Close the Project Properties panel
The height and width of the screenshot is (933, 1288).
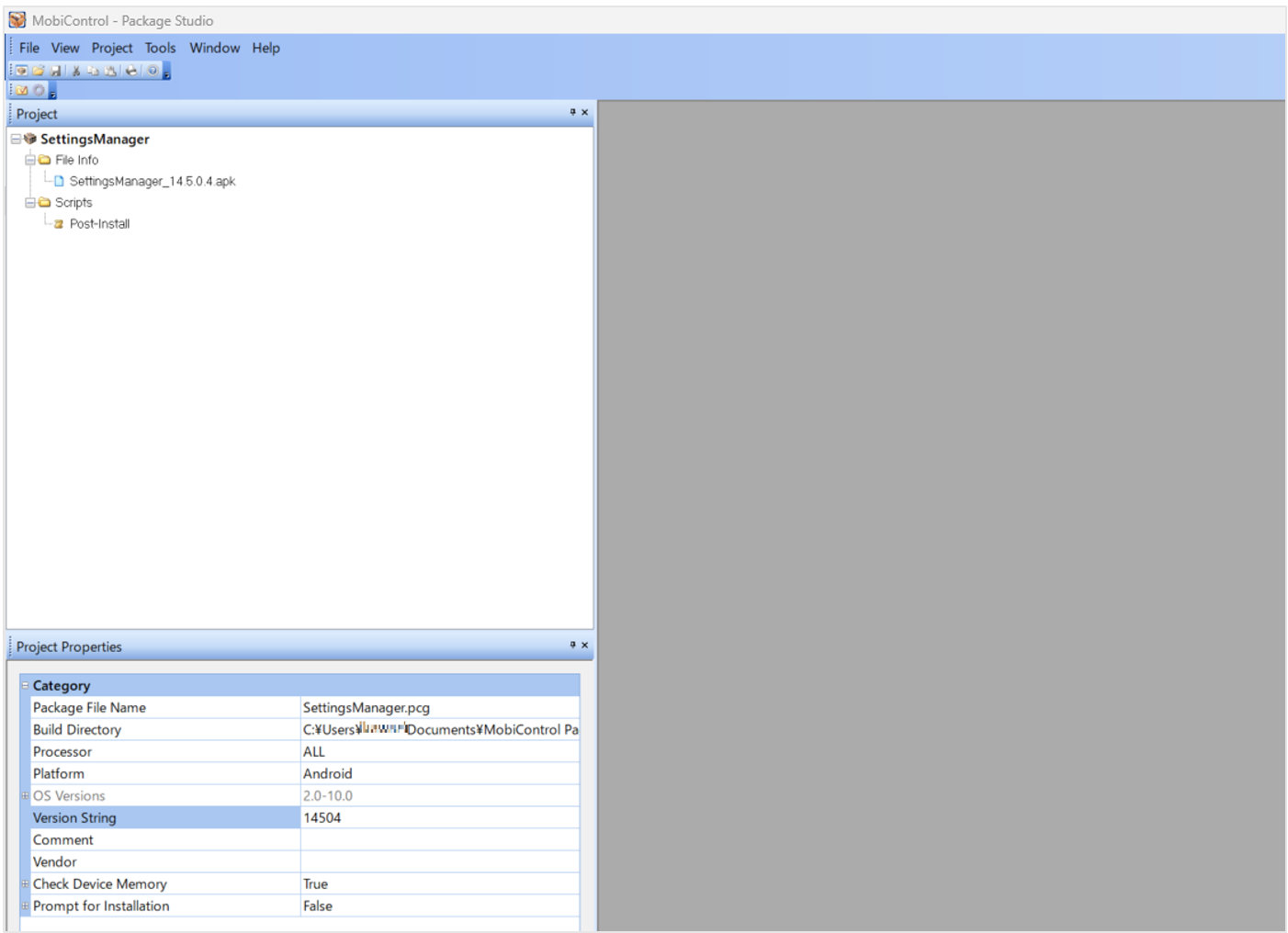coord(584,645)
